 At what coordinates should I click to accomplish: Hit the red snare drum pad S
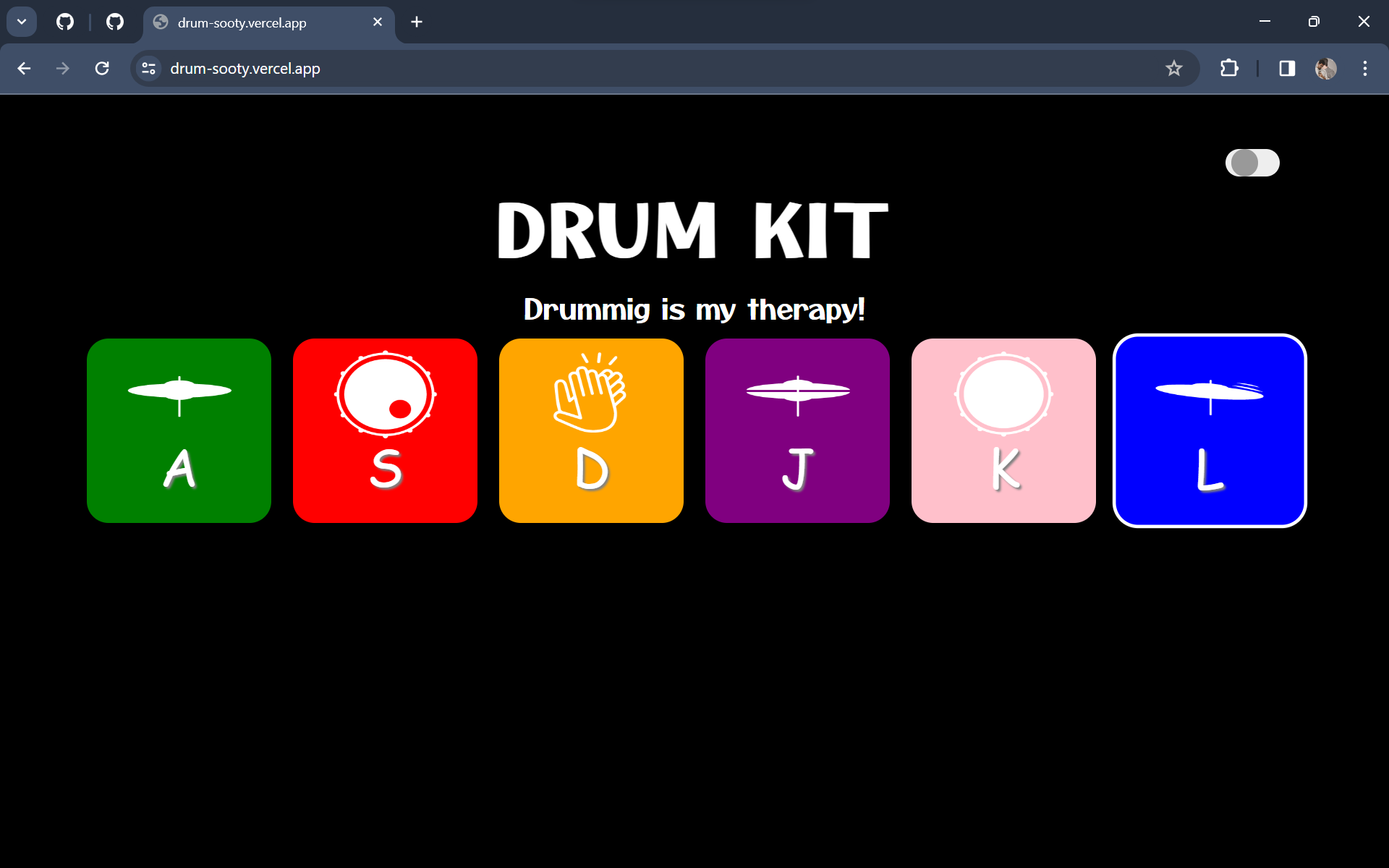pos(384,430)
